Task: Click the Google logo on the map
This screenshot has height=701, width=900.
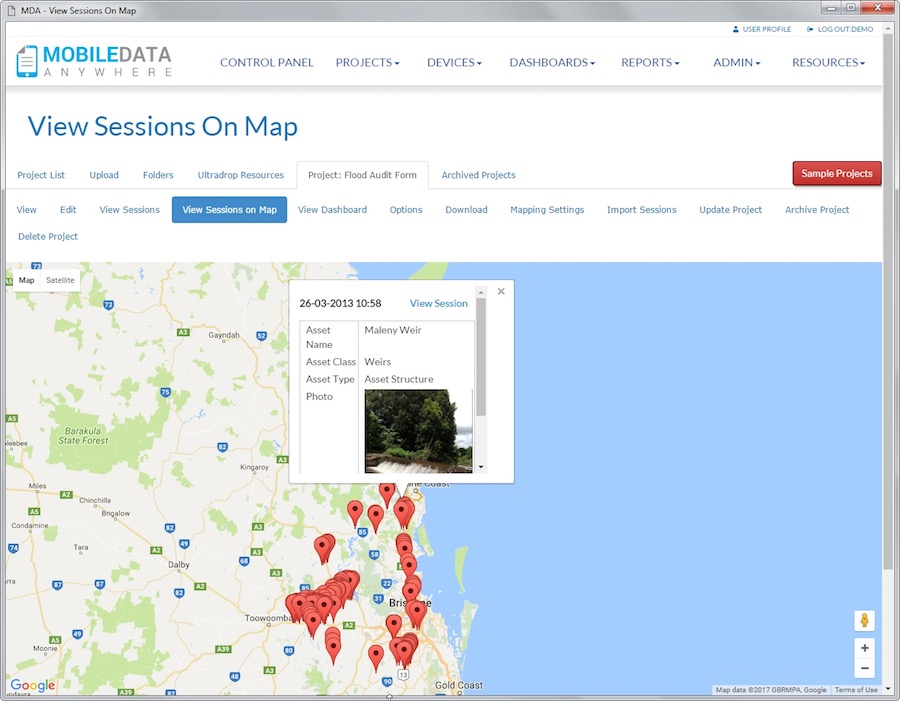Action: tap(33, 685)
